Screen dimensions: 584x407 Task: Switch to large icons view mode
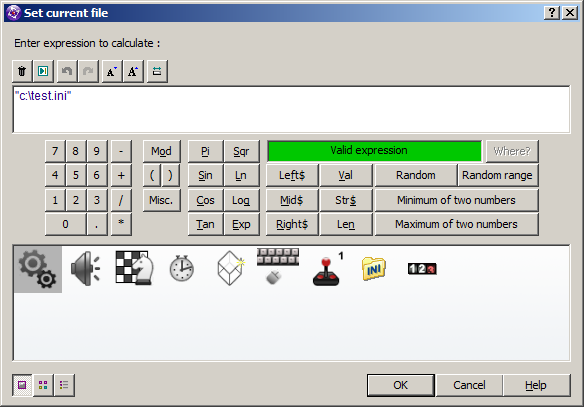(22, 385)
